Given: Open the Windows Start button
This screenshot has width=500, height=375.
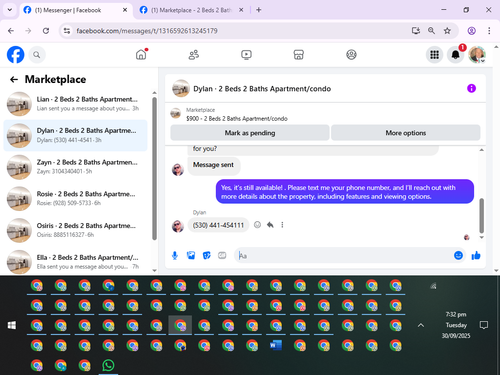Looking at the screenshot, I should click(12, 325).
